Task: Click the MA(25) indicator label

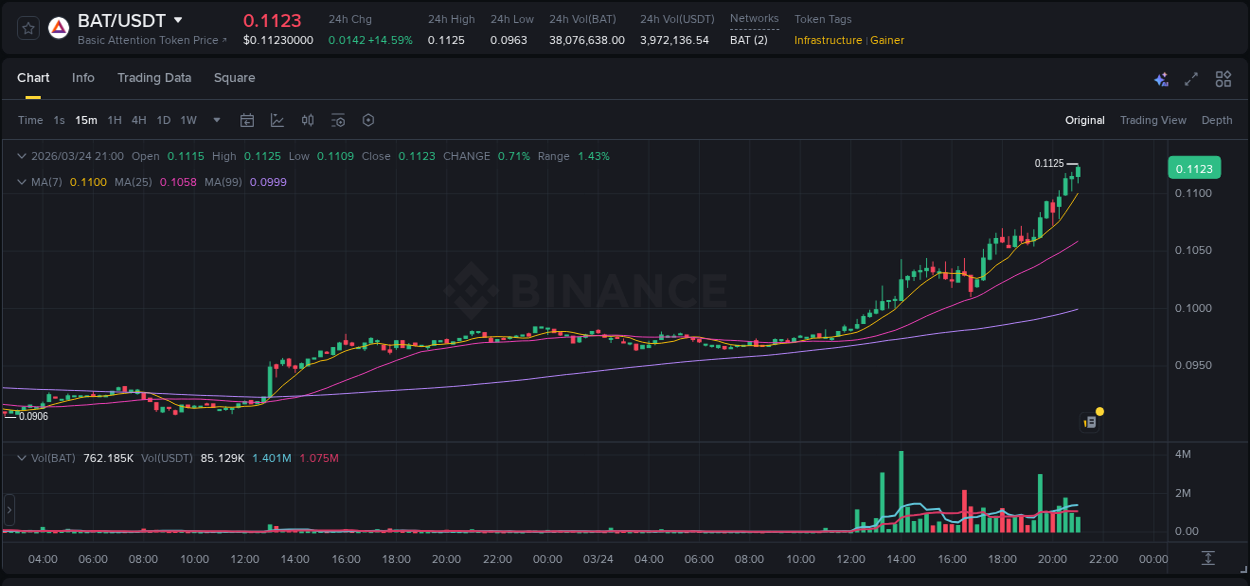Action: pos(133,182)
